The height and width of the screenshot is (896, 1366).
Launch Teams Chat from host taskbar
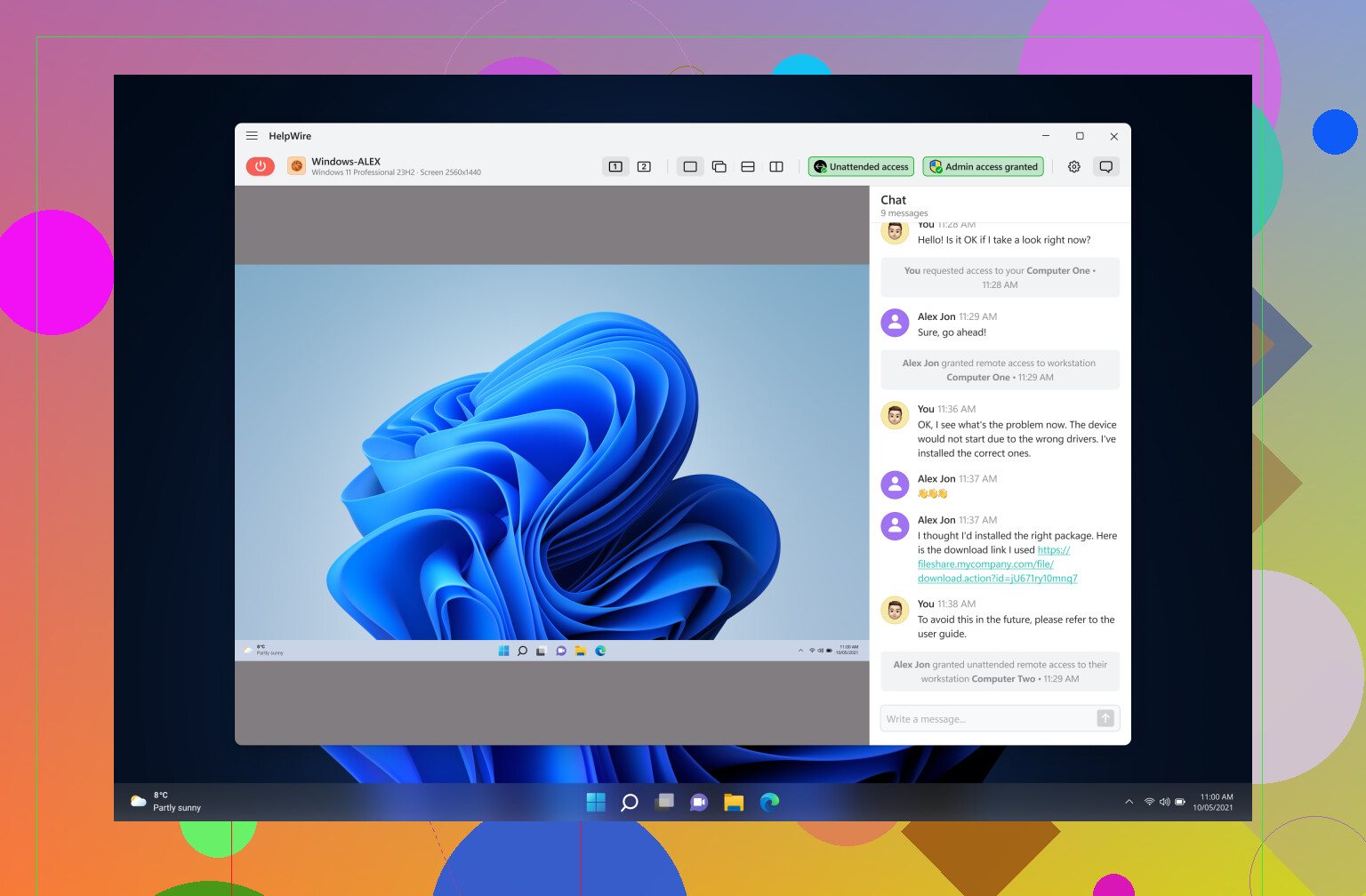point(699,802)
